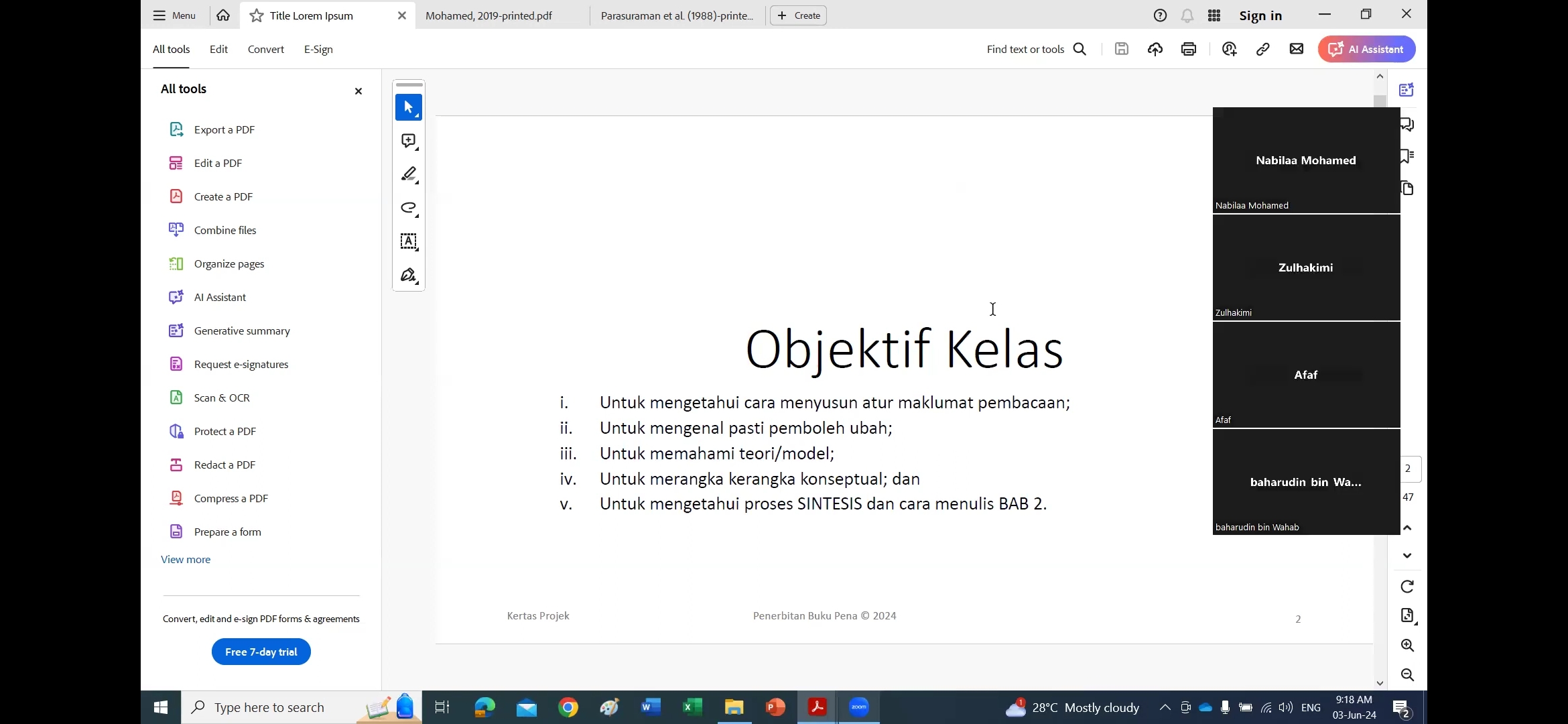Viewport: 1568px width, 724px height.
Task: Select the arrow Select tool in quick toolbar
Action: click(x=408, y=107)
